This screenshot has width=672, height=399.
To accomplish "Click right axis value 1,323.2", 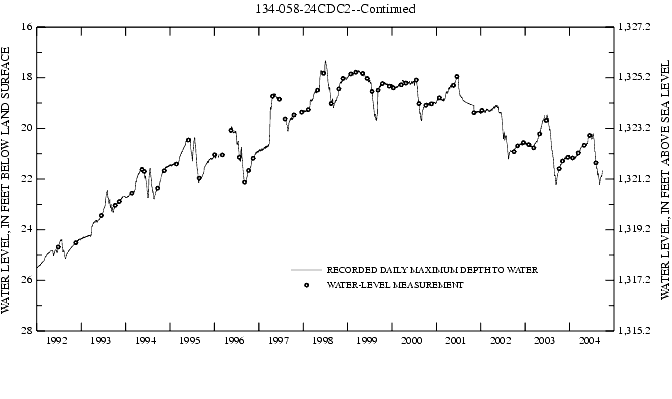I will click(x=634, y=128).
